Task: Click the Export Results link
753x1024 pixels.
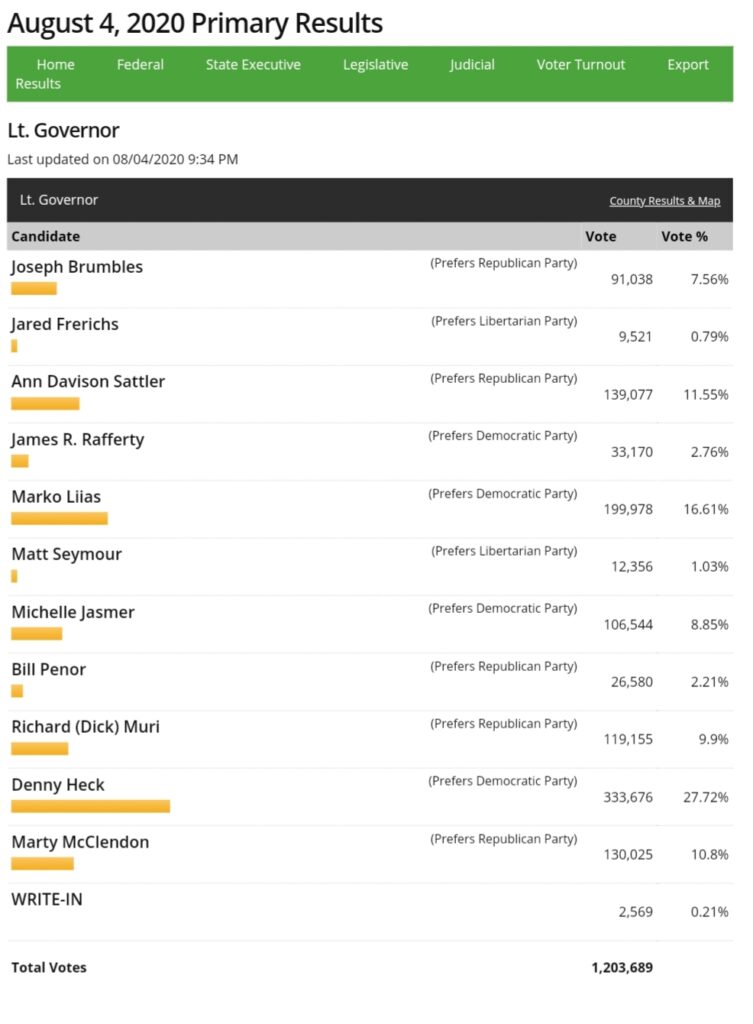Action: [687, 65]
